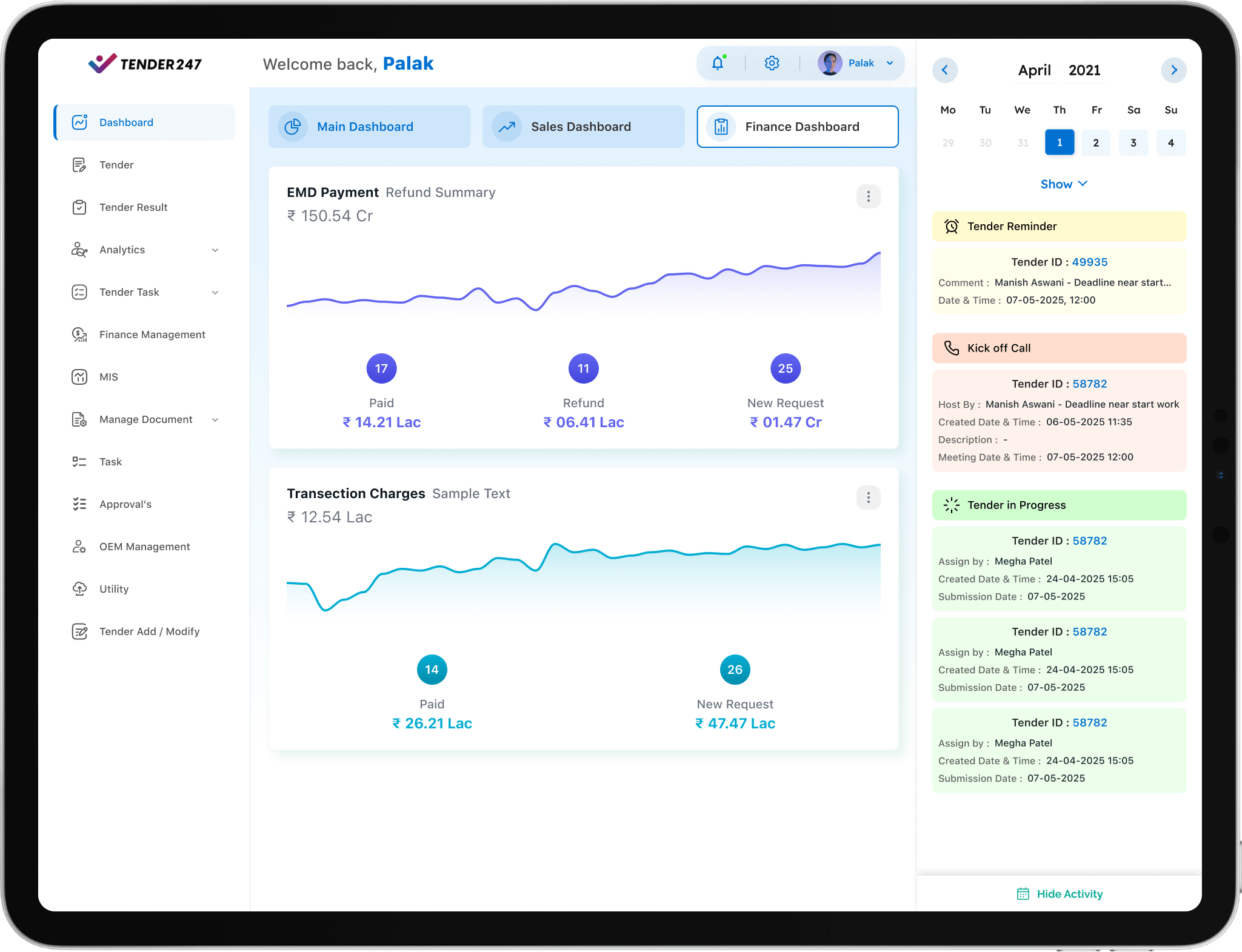Open the Palak profile dropdown
The image size is (1242, 952).
click(x=890, y=63)
